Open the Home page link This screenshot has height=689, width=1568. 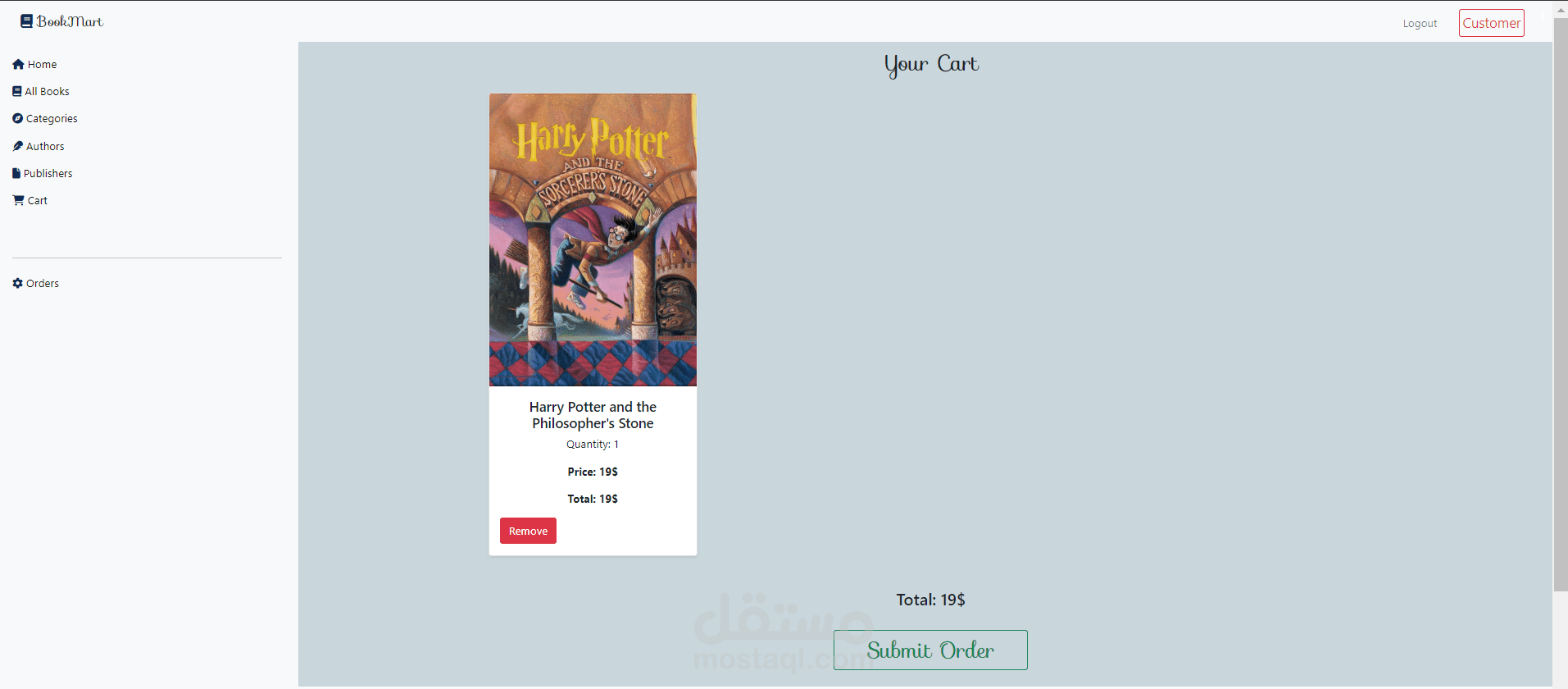42,64
